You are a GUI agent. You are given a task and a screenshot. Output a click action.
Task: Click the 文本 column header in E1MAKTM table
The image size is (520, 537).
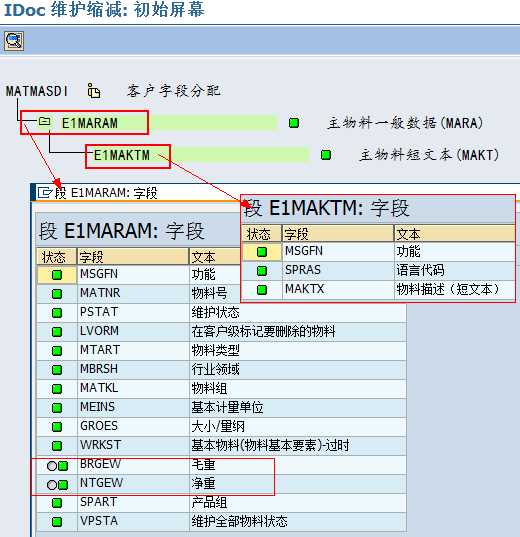pos(455,234)
